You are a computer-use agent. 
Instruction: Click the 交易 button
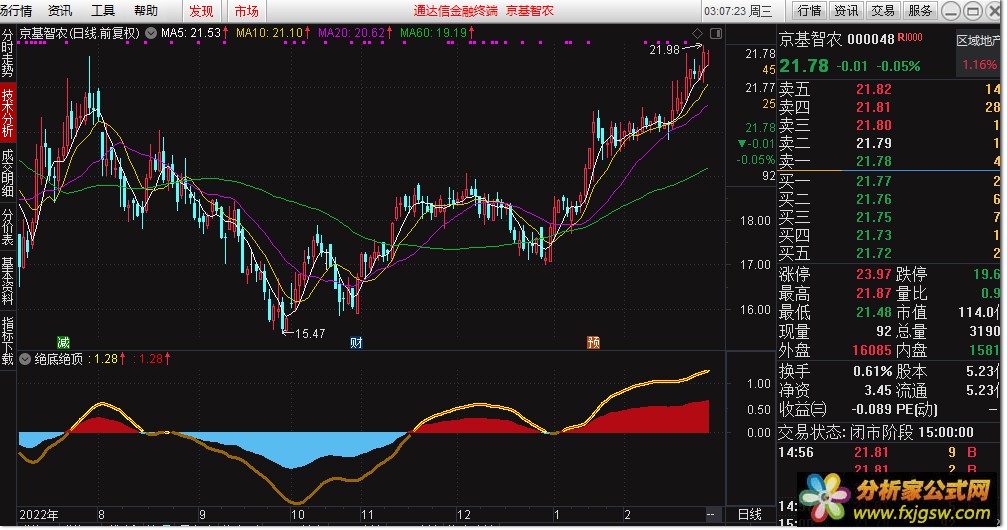883,11
